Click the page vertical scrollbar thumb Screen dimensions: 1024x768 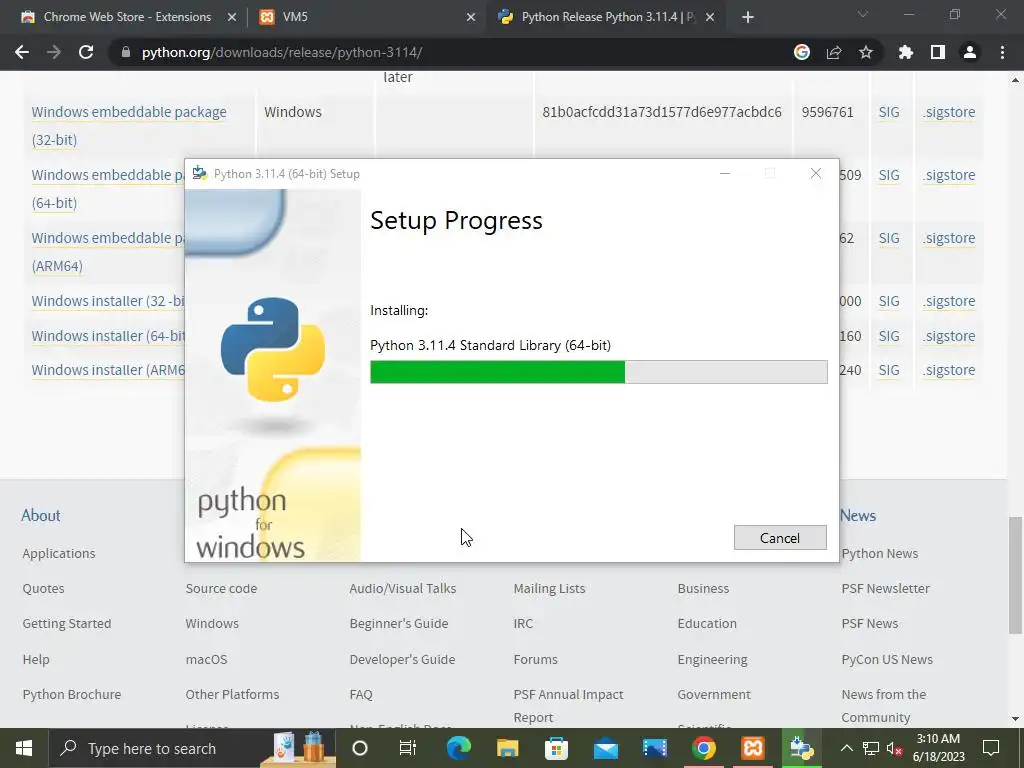1015,575
